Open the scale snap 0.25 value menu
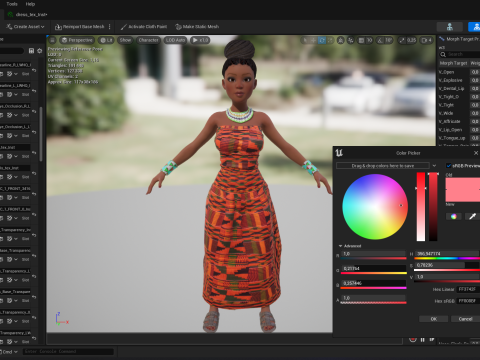Screen dimensions: 480x360 411,40
